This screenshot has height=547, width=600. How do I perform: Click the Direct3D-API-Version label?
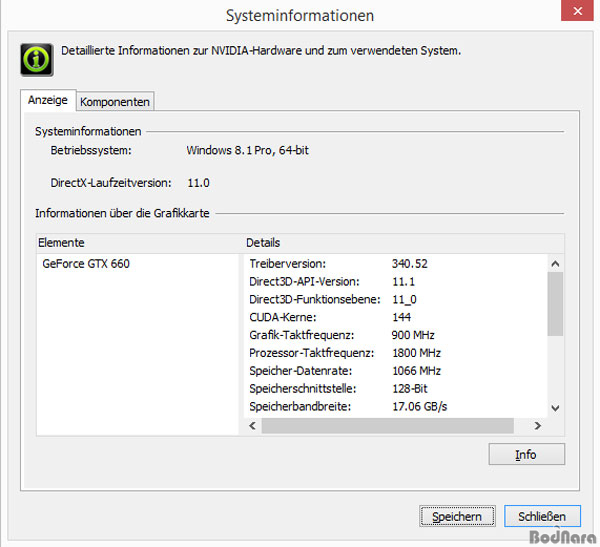pyautogui.click(x=305, y=282)
